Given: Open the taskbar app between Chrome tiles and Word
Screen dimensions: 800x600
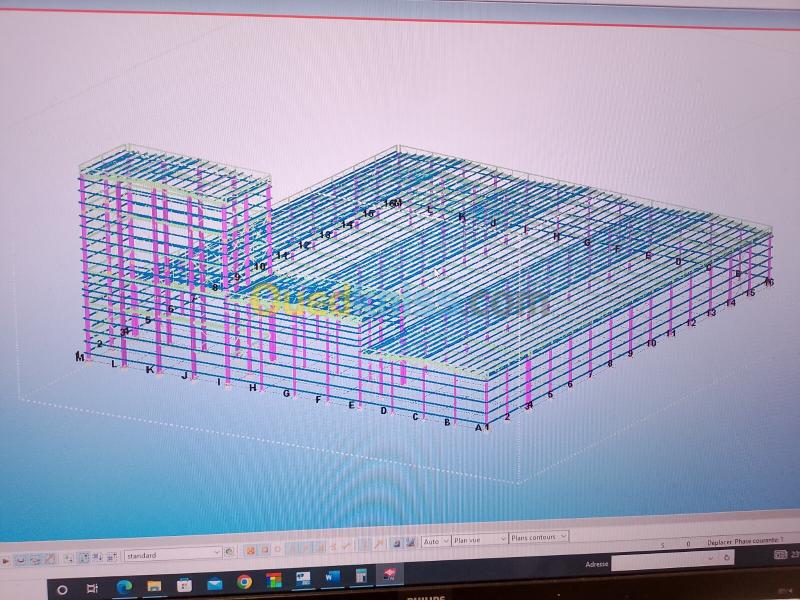Looking at the screenshot, I should pyautogui.click(x=304, y=579).
